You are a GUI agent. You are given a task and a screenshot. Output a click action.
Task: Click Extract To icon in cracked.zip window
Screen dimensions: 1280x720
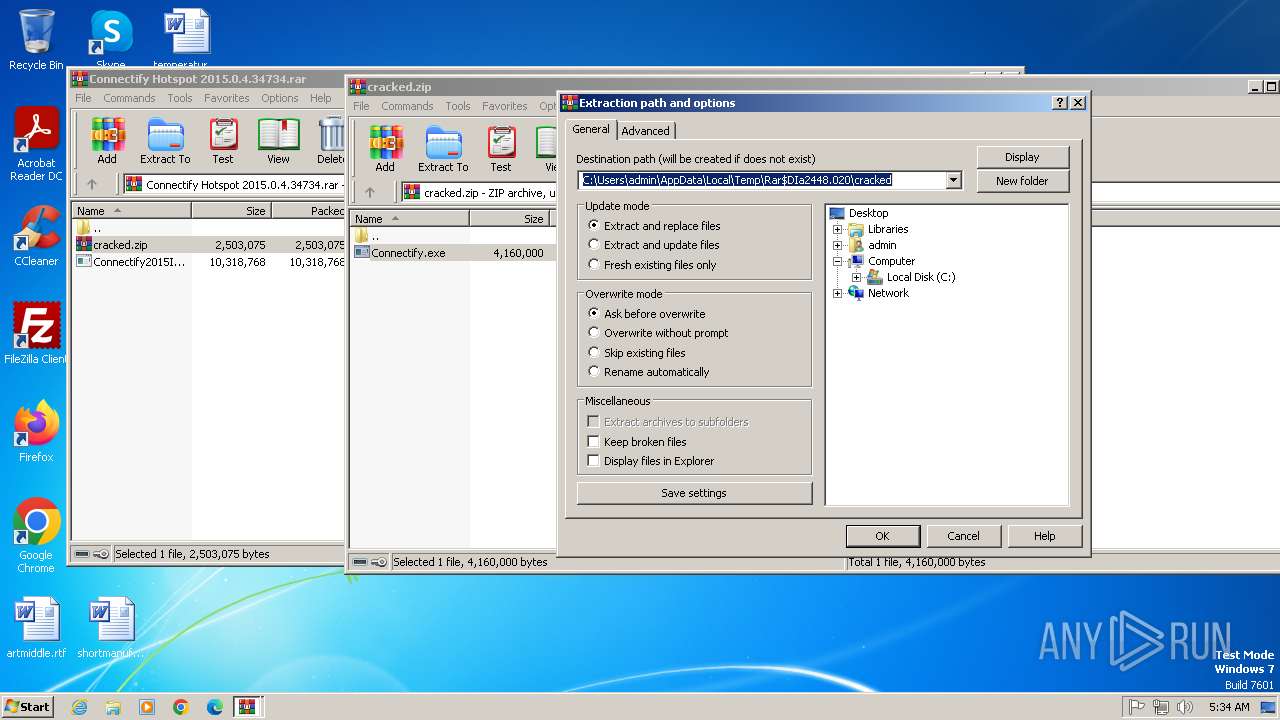click(443, 149)
